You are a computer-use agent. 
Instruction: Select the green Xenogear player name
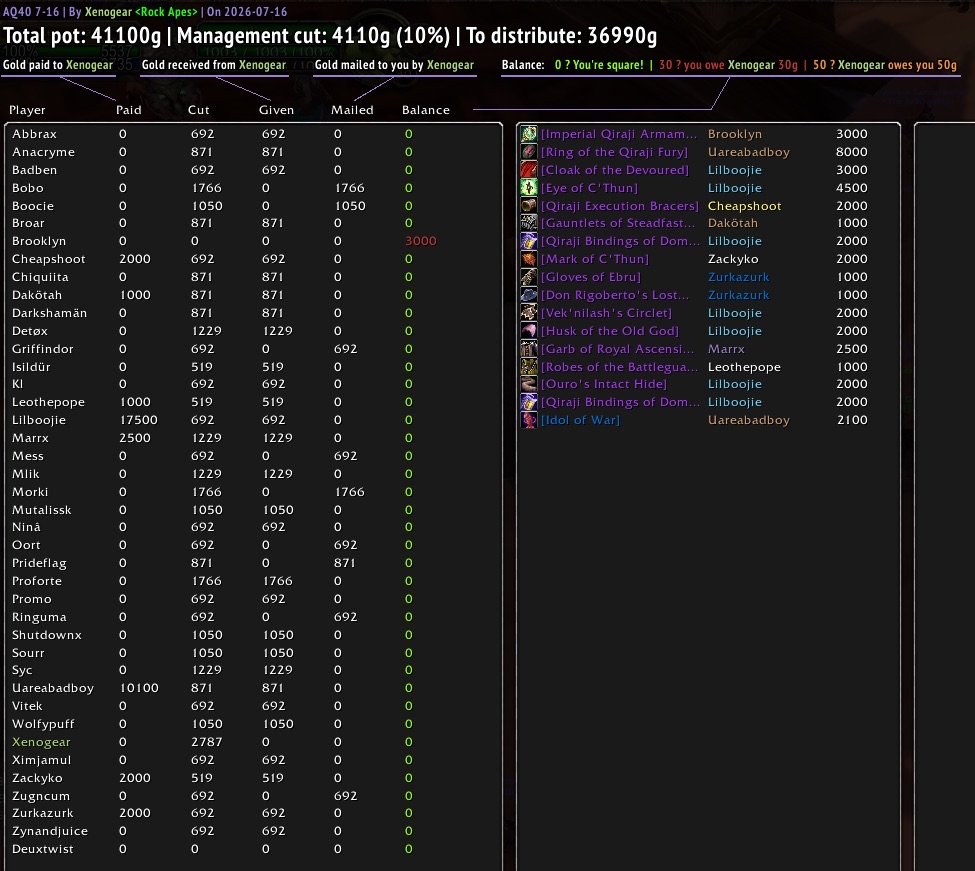pyautogui.click(x=41, y=742)
